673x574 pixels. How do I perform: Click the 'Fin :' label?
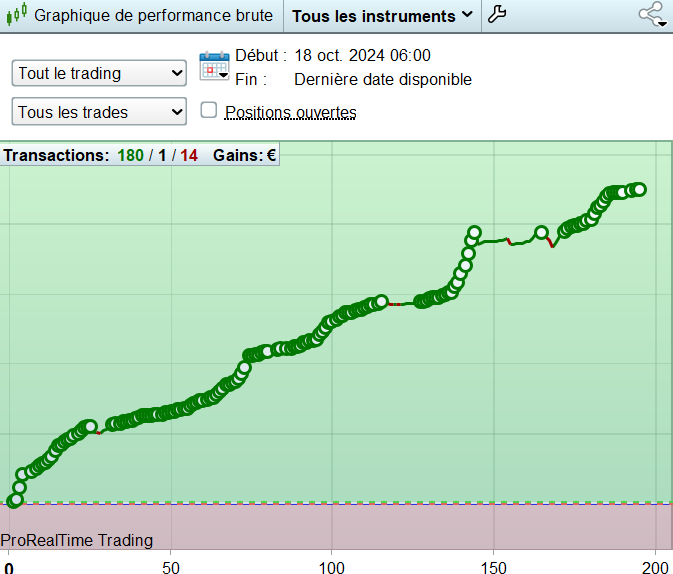coord(251,79)
